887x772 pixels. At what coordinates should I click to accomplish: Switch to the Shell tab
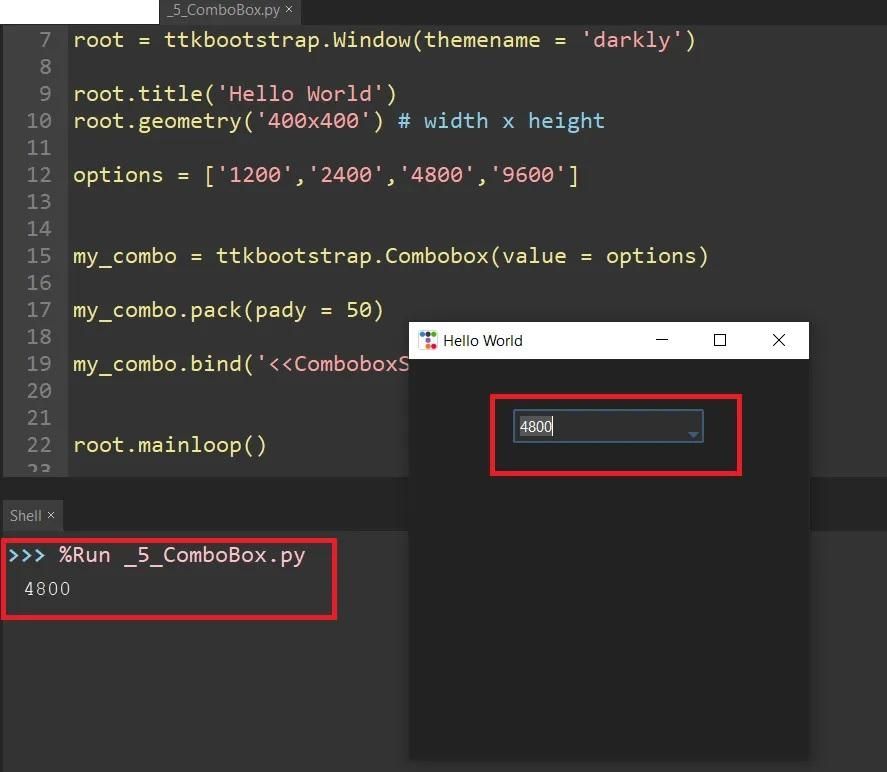pos(25,516)
